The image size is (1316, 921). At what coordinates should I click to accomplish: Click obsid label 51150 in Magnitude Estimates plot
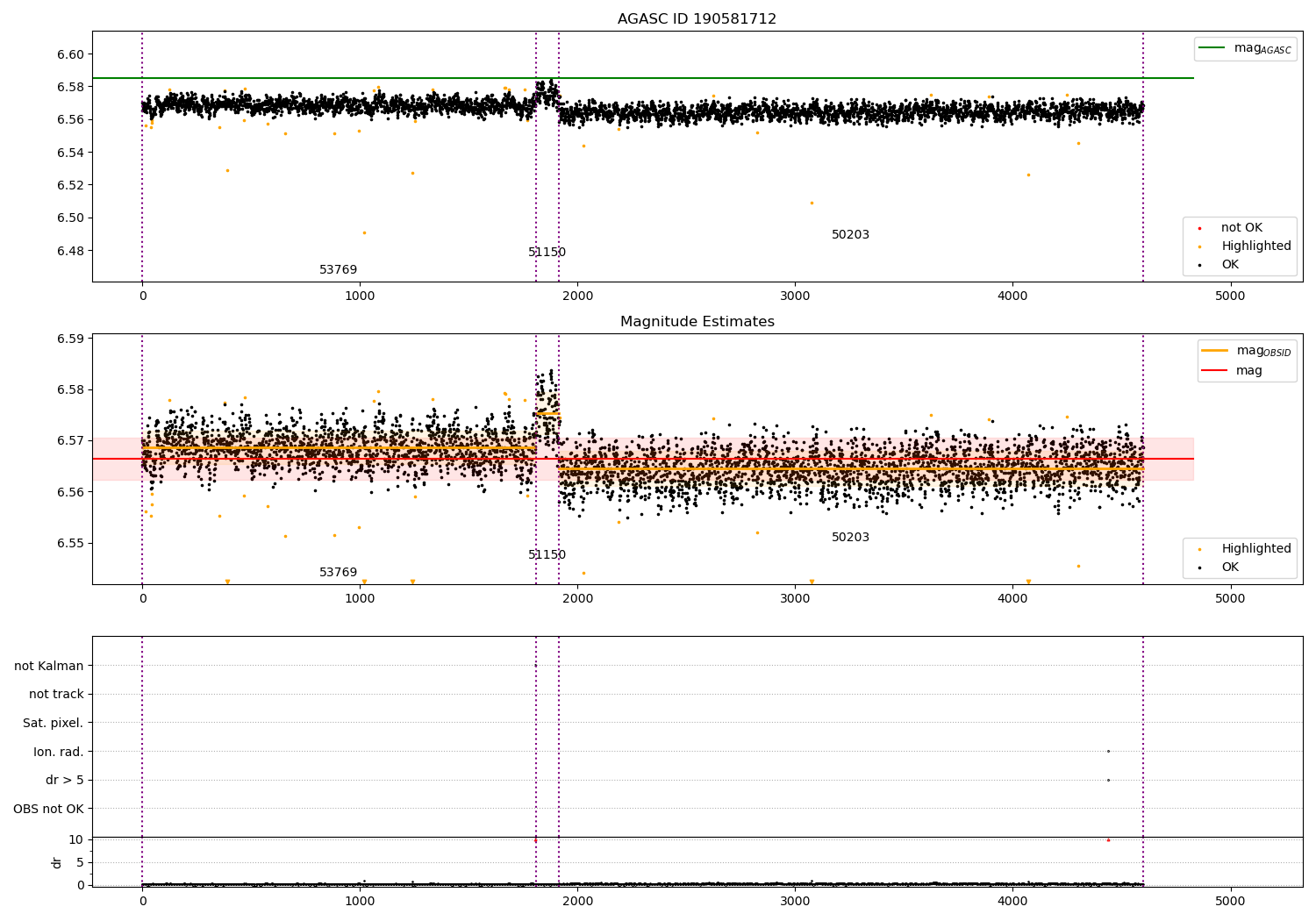[x=547, y=554]
